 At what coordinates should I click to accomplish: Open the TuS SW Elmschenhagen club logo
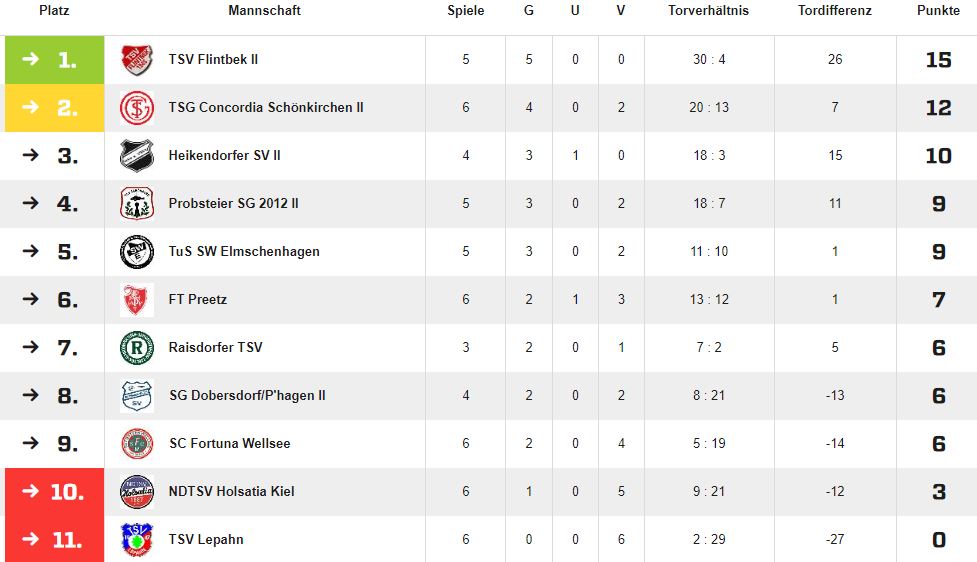point(136,252)
